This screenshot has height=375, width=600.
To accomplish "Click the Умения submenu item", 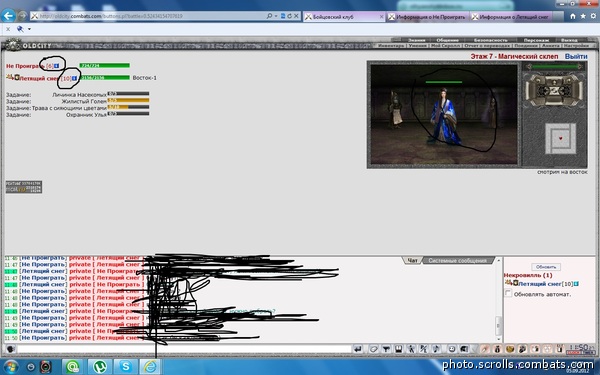I will 417,46.
